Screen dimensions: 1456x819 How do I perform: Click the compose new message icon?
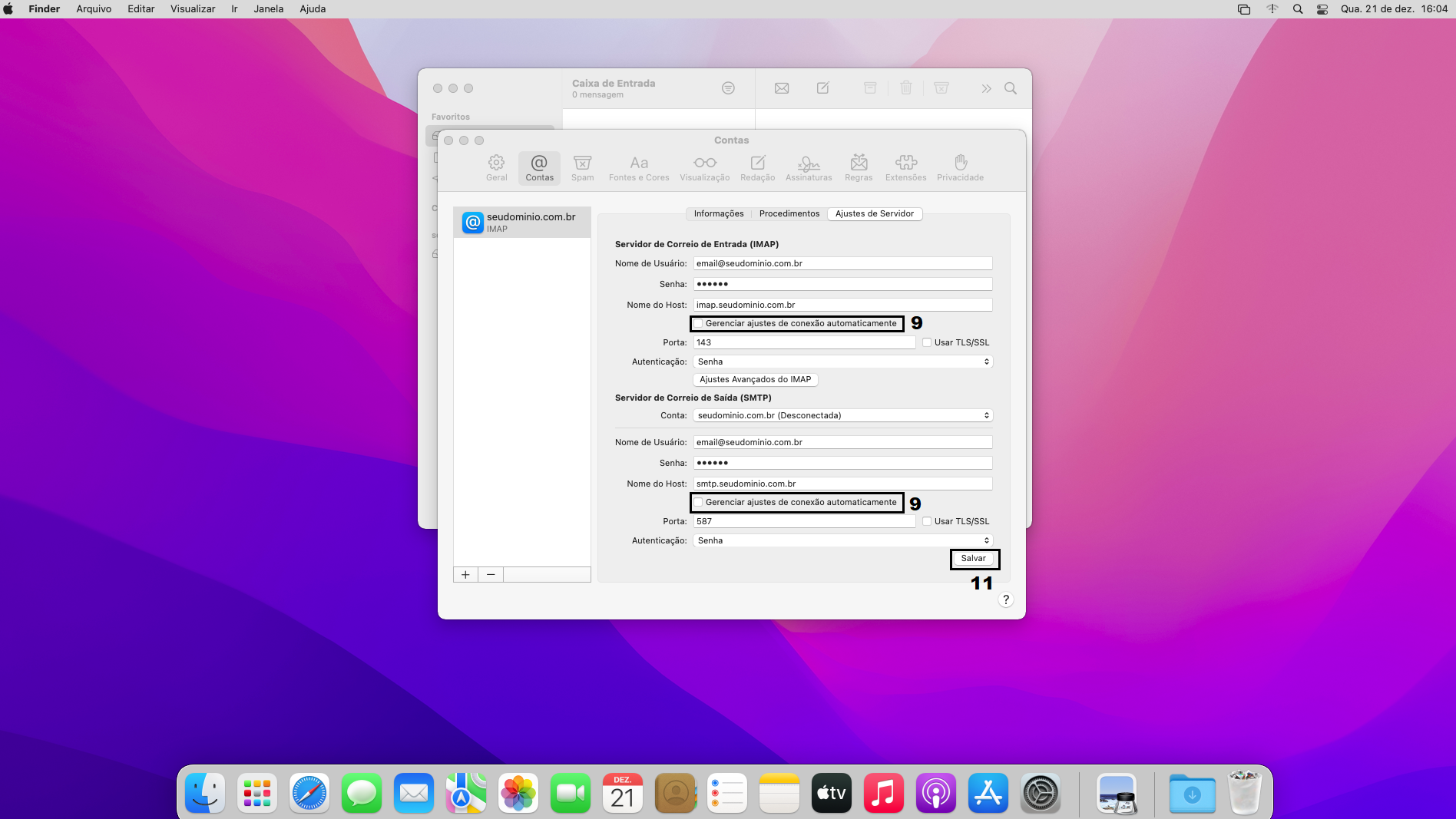pyautogui.click(x=822, y=88)
